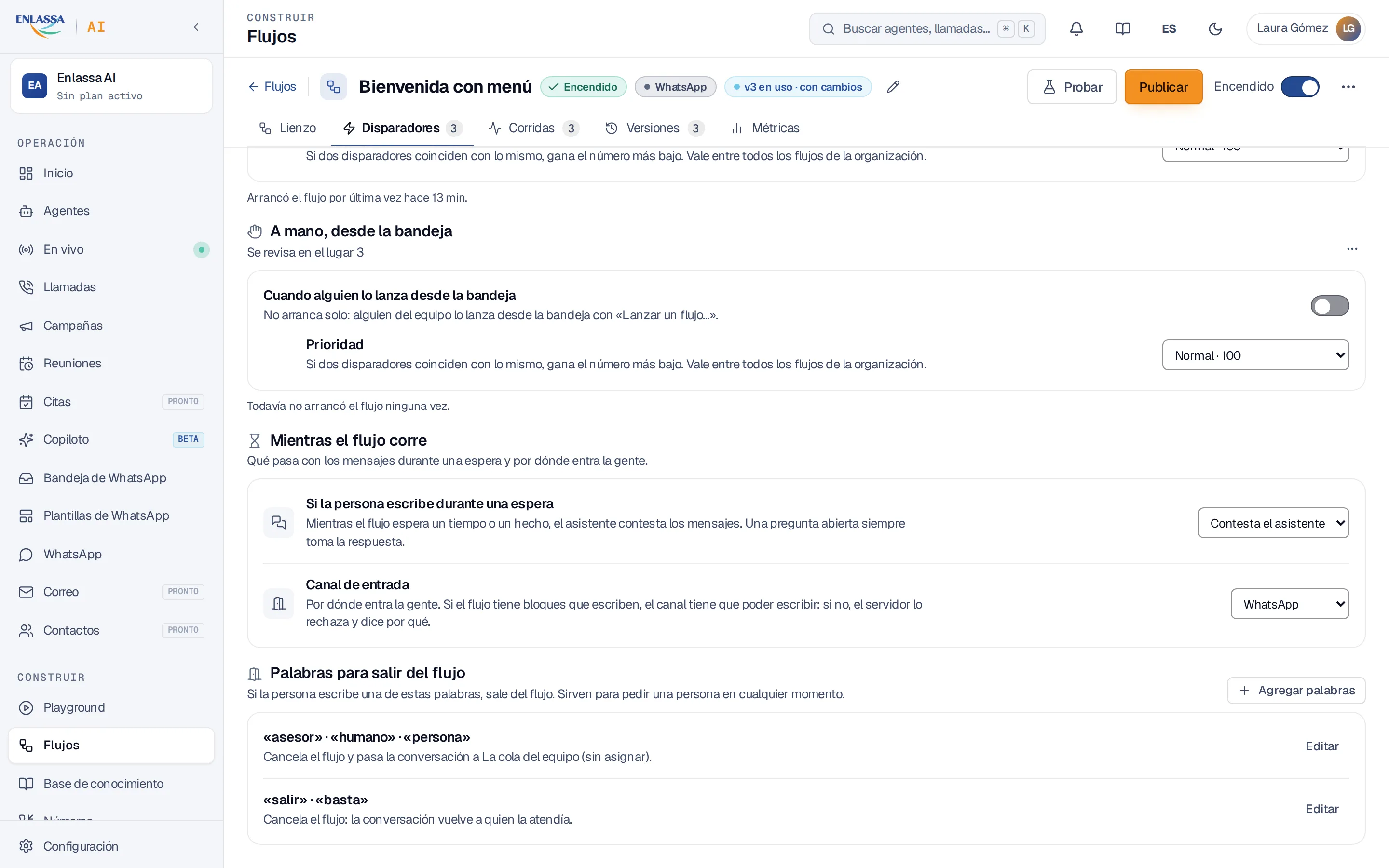
Task: Open Llamadas in the sidebar
Action: (111, 287)
